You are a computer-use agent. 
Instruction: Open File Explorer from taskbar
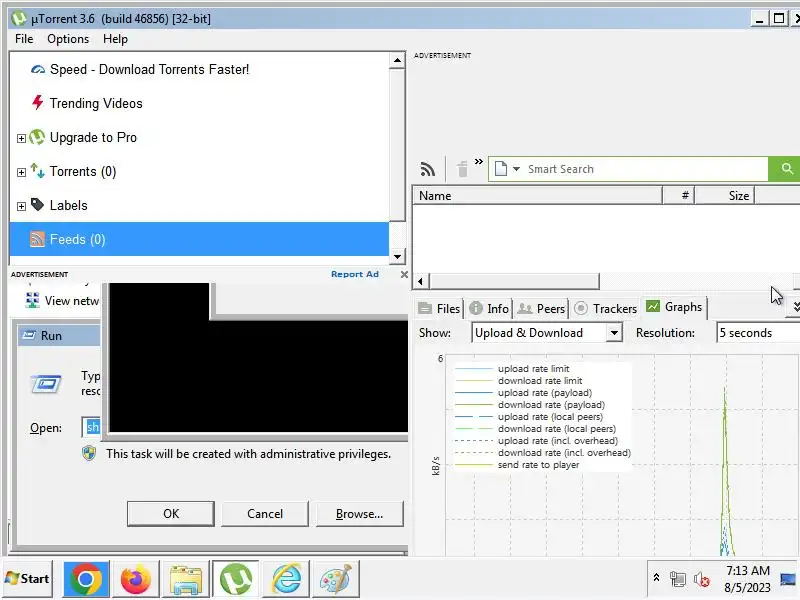pos(186,579)
